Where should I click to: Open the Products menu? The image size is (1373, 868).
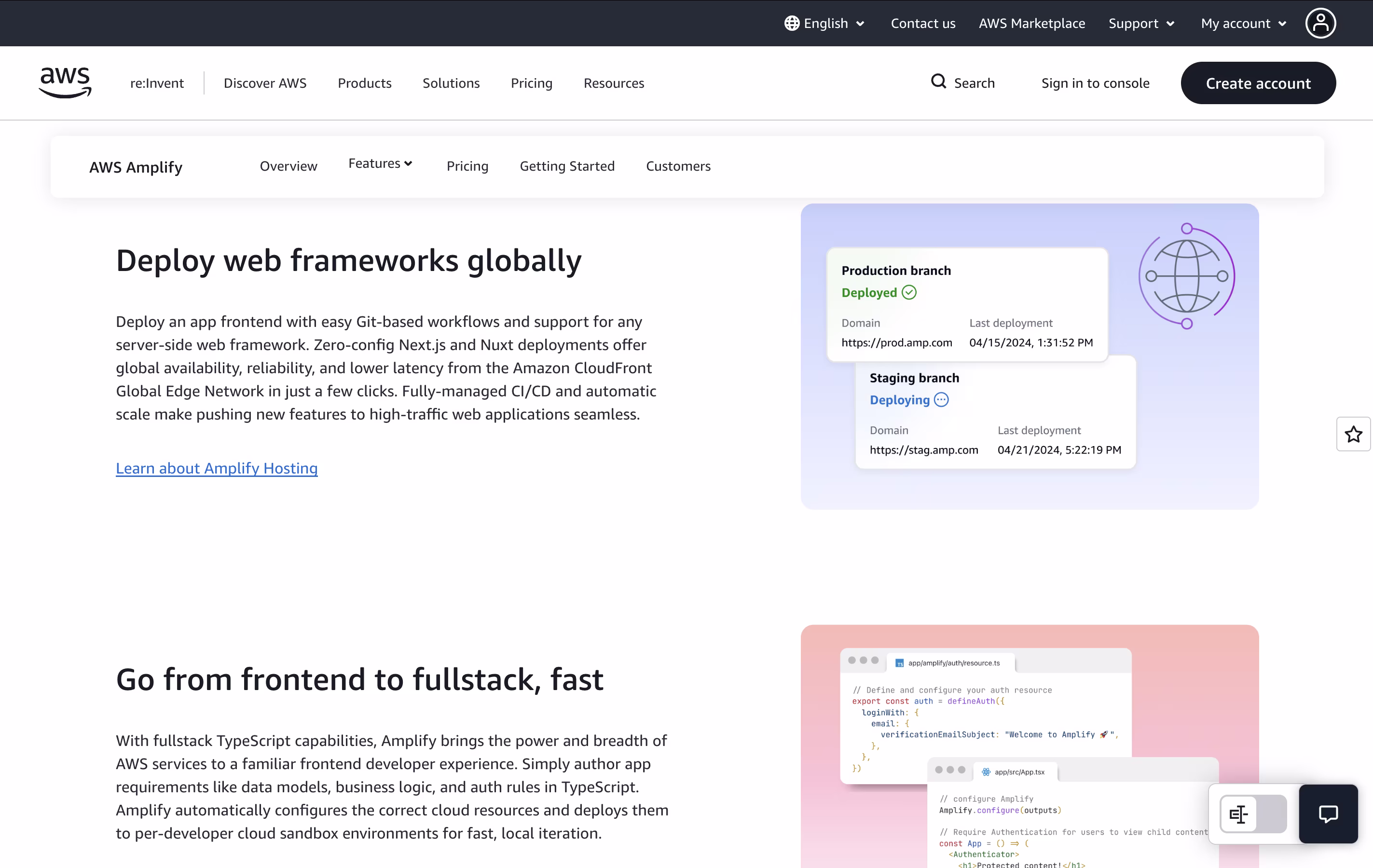pos(364,83)
